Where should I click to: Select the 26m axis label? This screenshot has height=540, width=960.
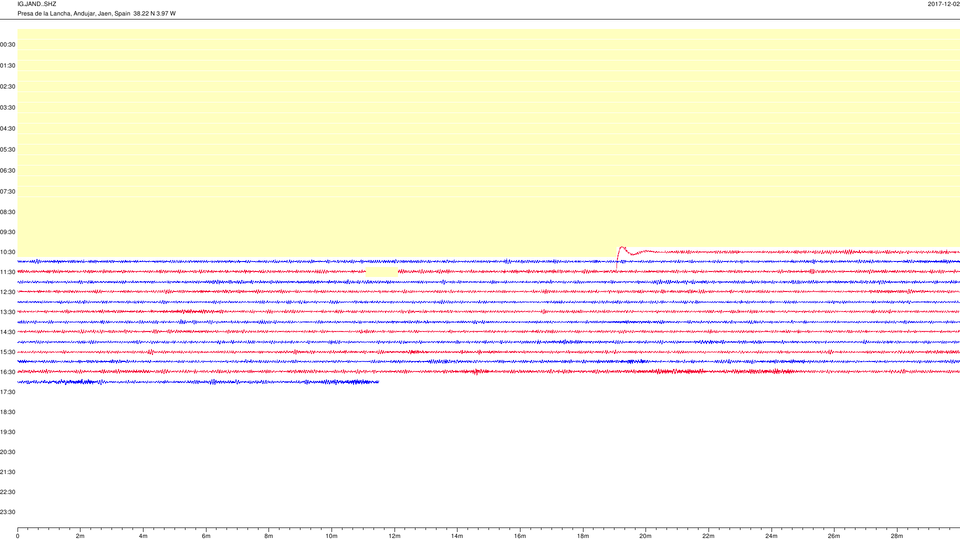834,536
